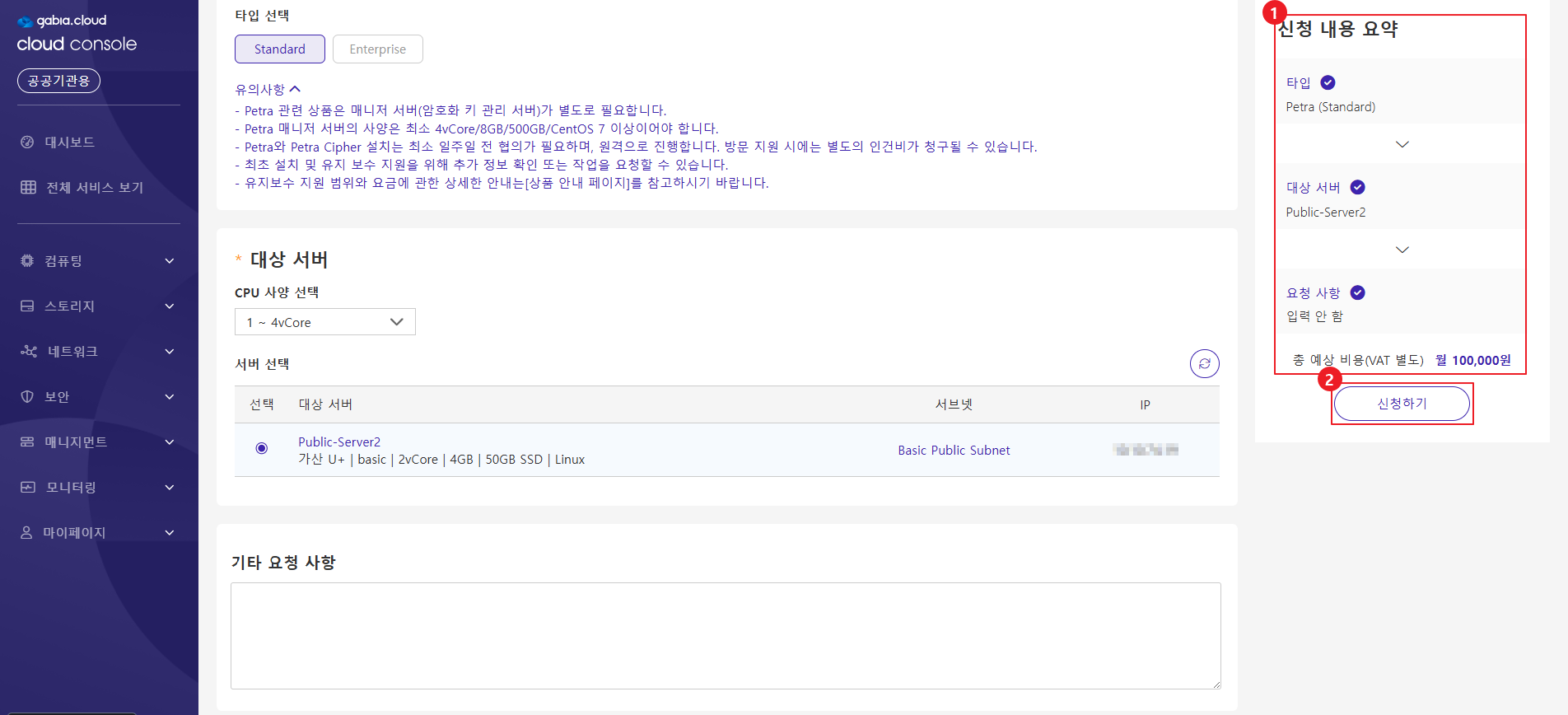The image size is (1568, 715).
Task: Click the My Page user icon
Action: [26, 532]
